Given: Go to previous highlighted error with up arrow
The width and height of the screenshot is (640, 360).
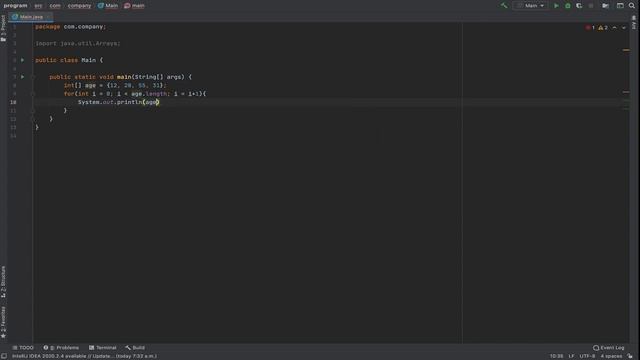Looking at the screenshot, I should (615, 27).
